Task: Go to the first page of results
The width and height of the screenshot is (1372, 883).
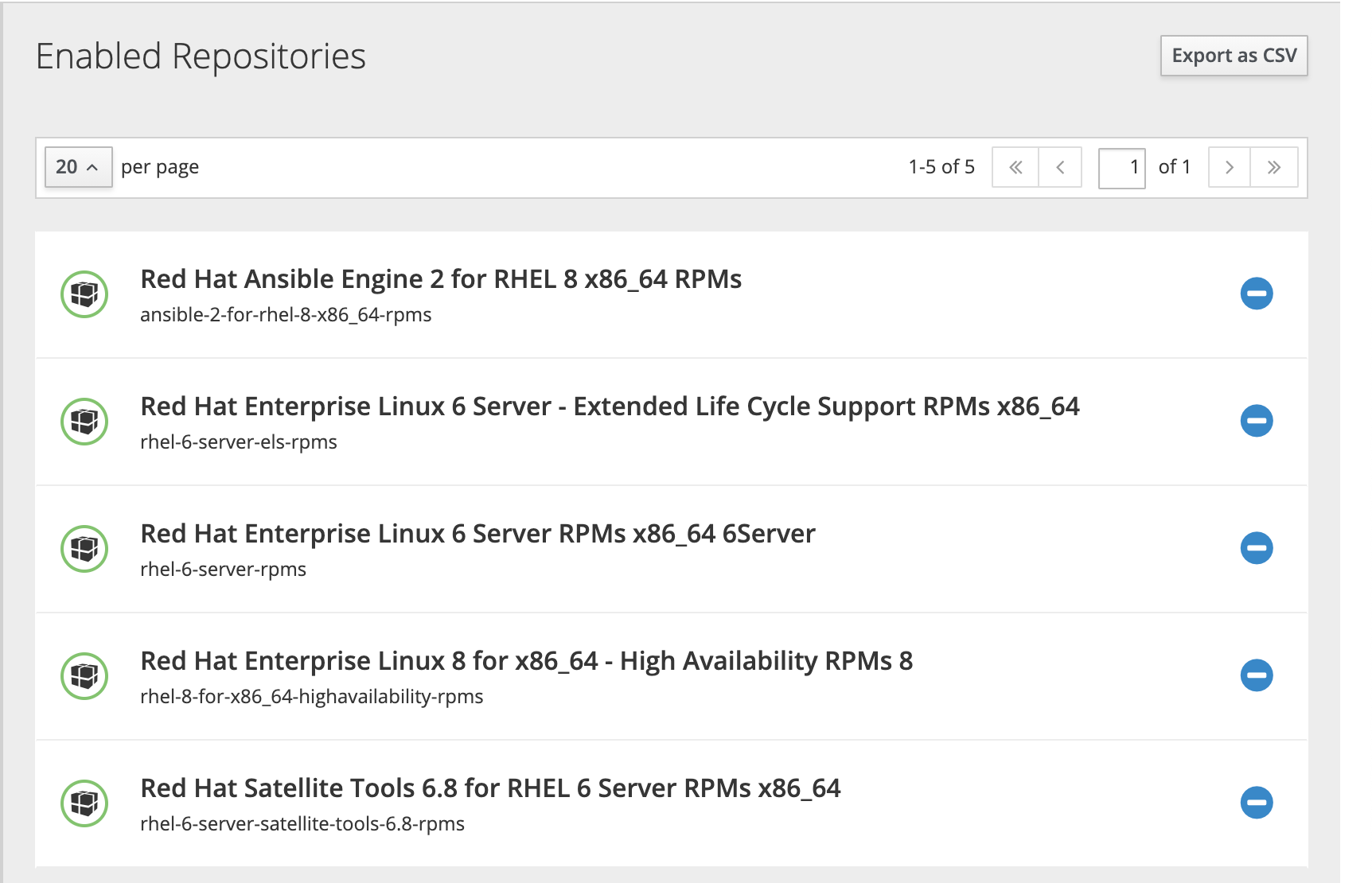Action: pyautogui.click(x=1015, y=167)
